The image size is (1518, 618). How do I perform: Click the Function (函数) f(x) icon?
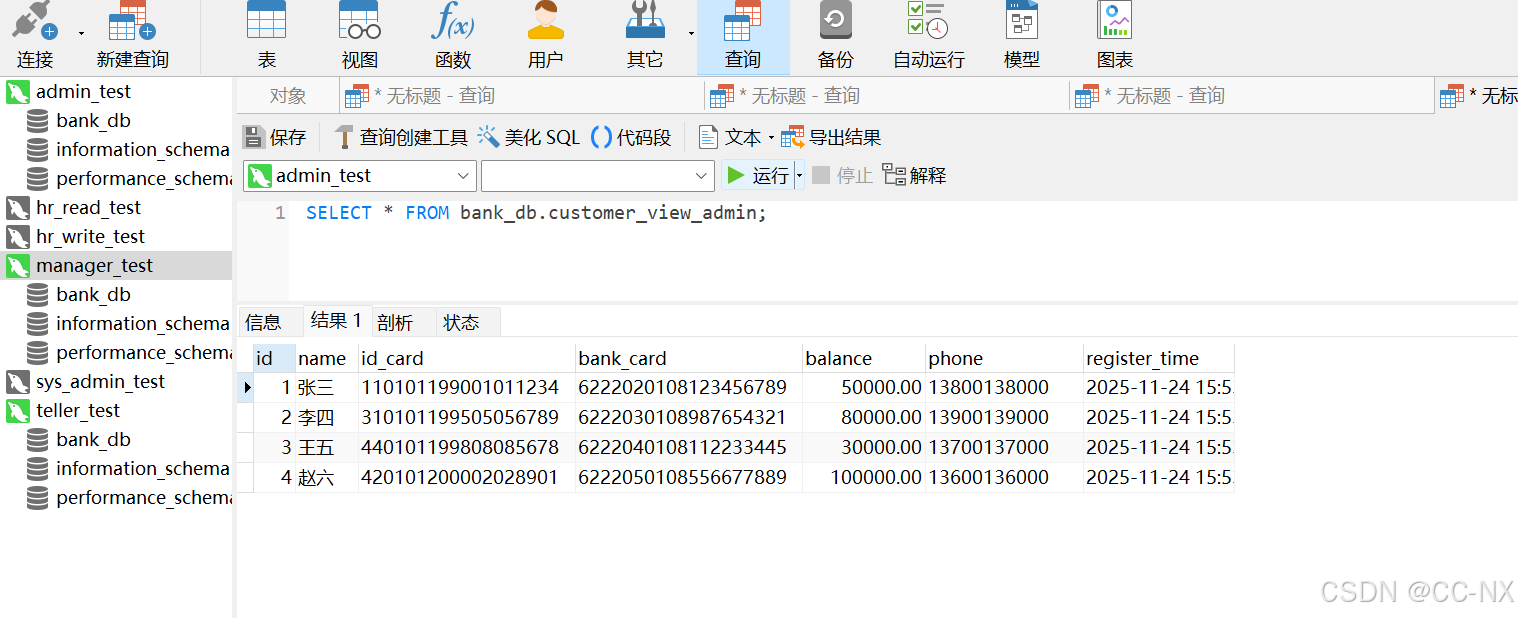(x=452, y=20)
